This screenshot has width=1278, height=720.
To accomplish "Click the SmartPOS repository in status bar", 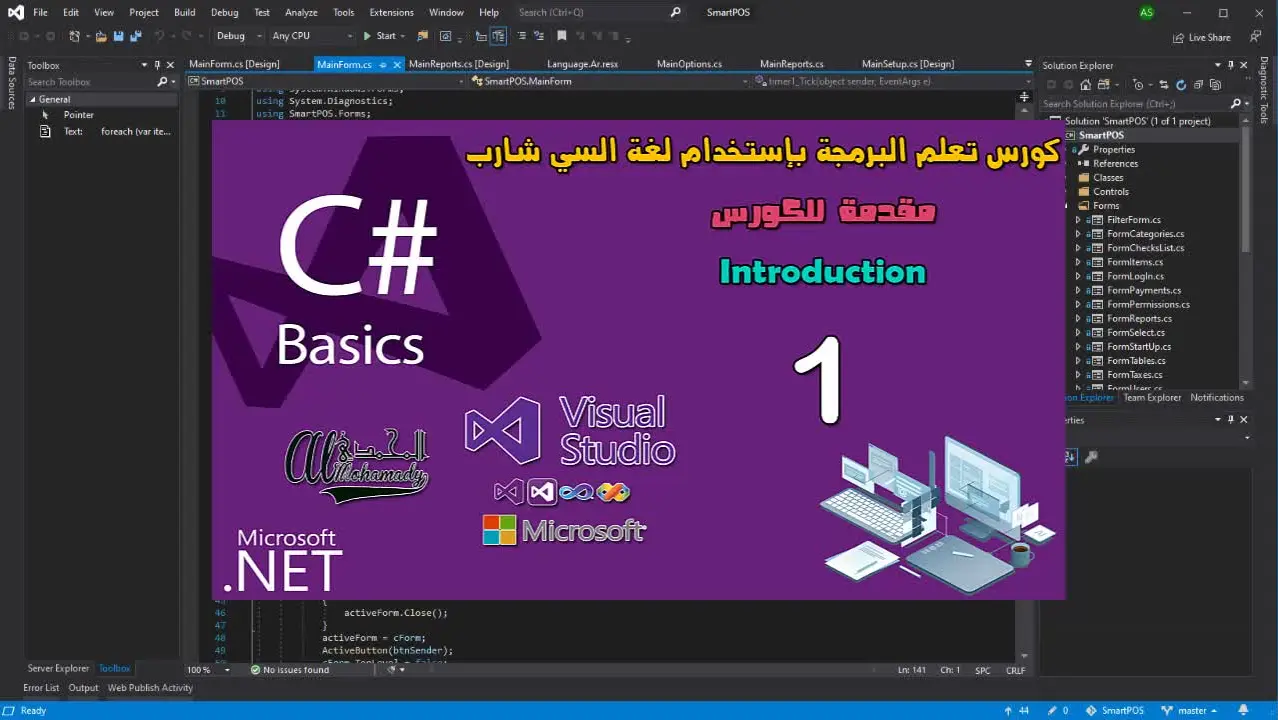I will pos(1115,710).
